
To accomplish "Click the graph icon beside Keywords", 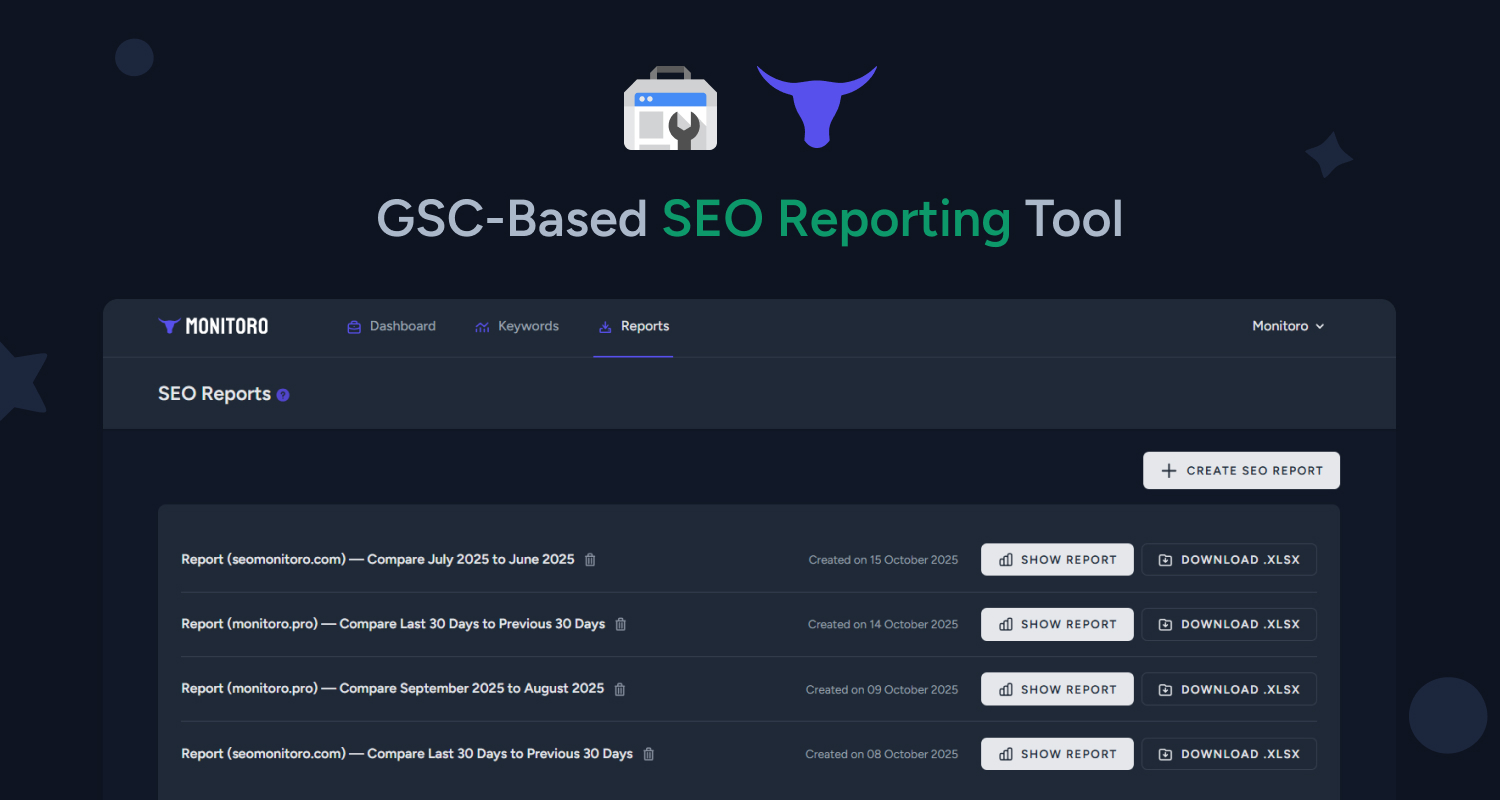I will [x=481, y=326].
